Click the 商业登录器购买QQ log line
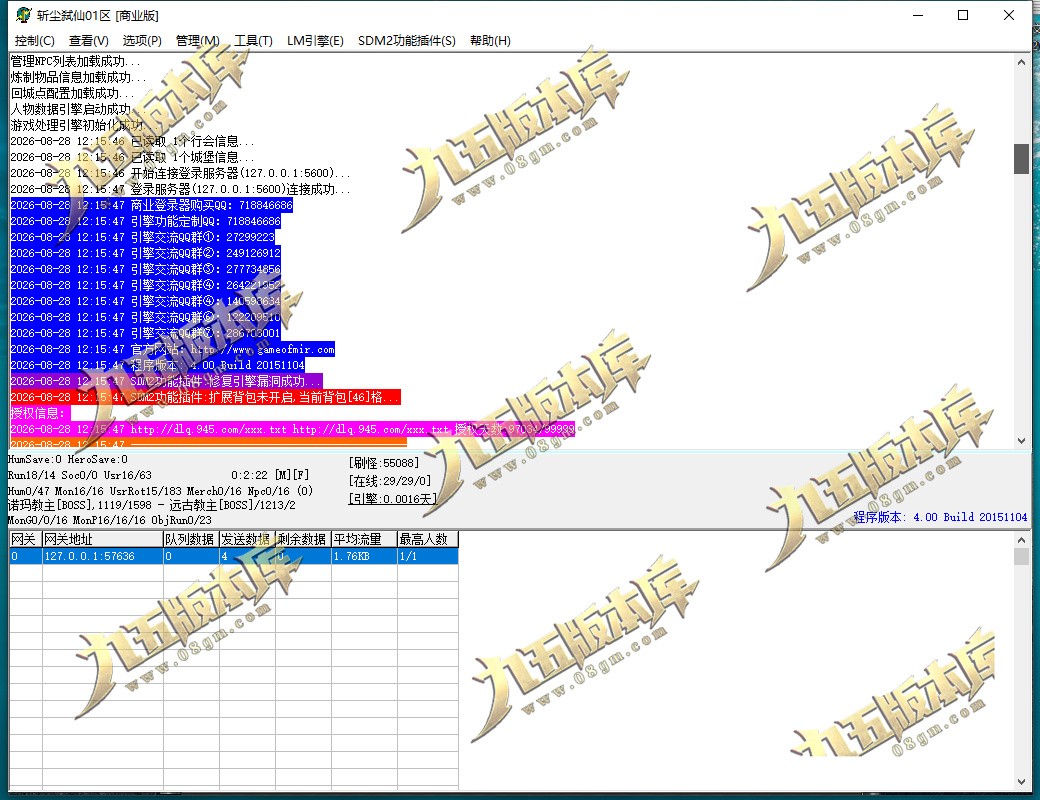 (151, 205)
